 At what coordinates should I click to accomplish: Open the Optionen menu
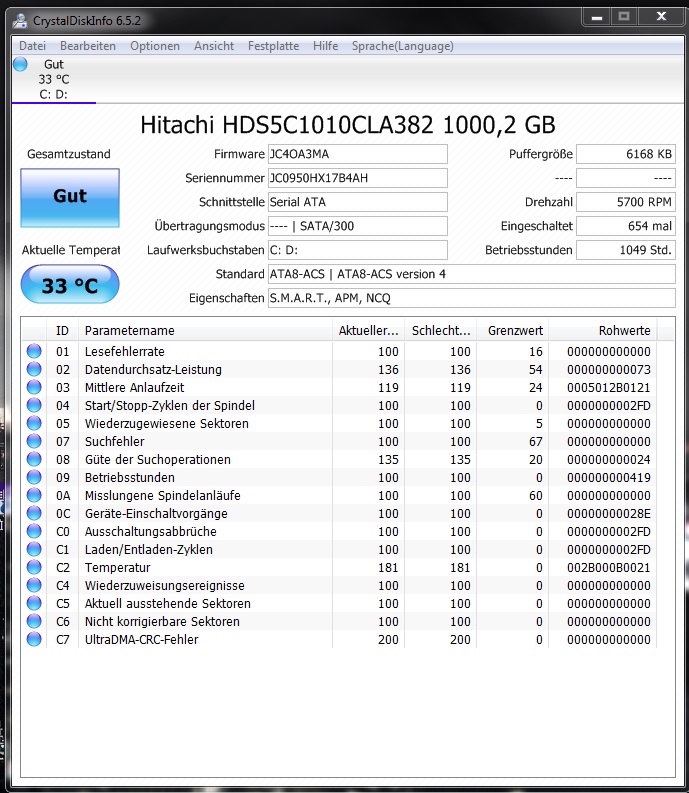tap(155, 46)
